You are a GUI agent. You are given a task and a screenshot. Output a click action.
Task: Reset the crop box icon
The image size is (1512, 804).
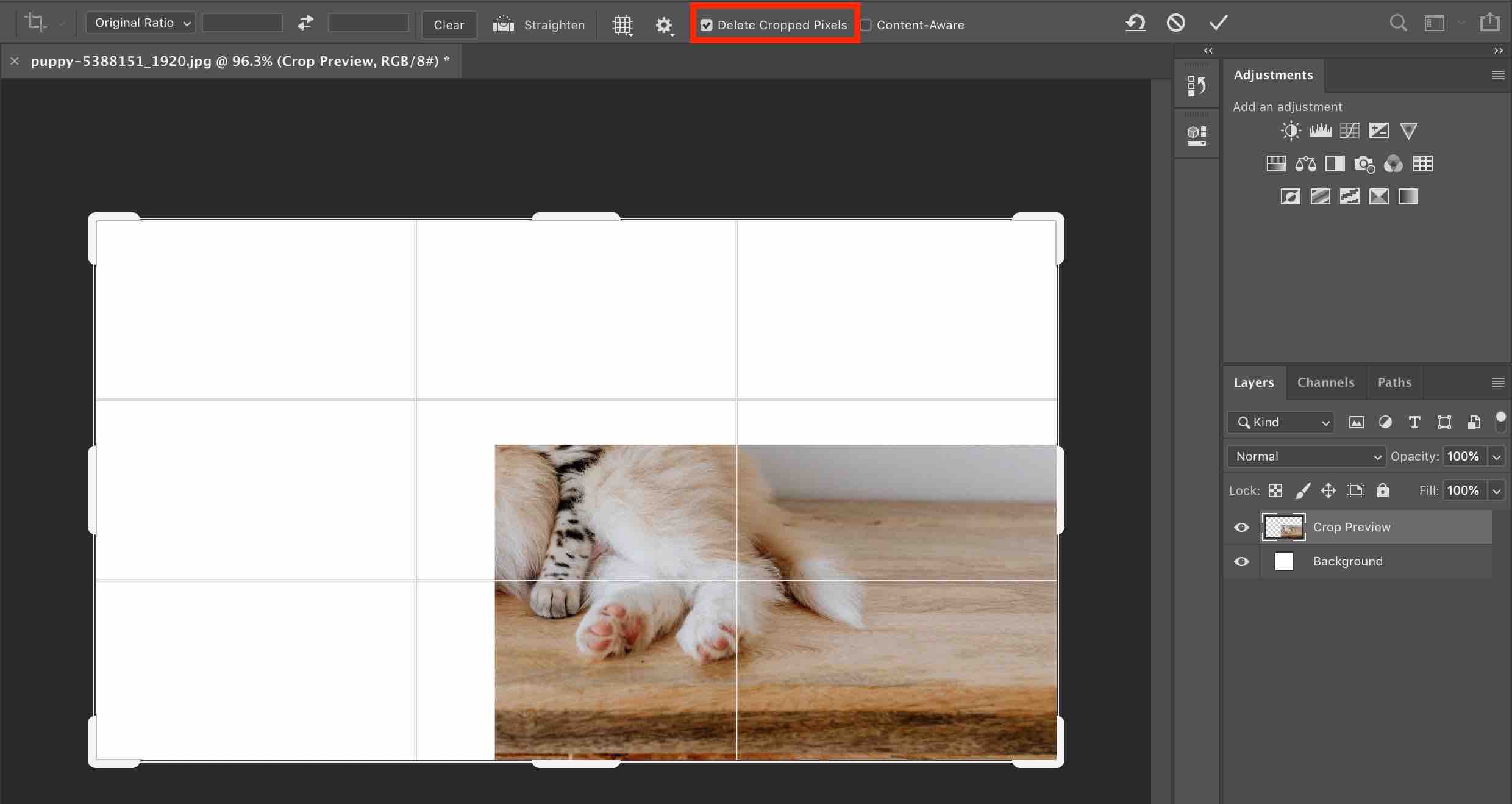click(x=1135, y=23)
